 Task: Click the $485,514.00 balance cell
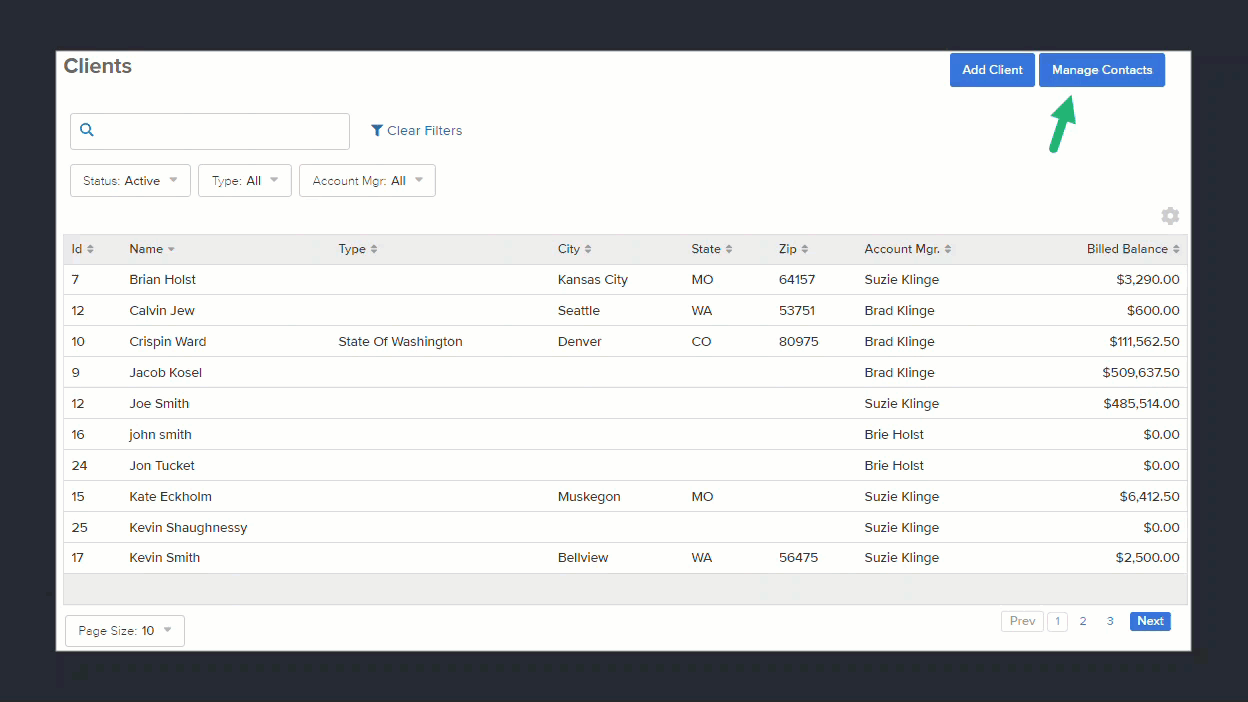pyautogui.click(x=1141, y=404)
